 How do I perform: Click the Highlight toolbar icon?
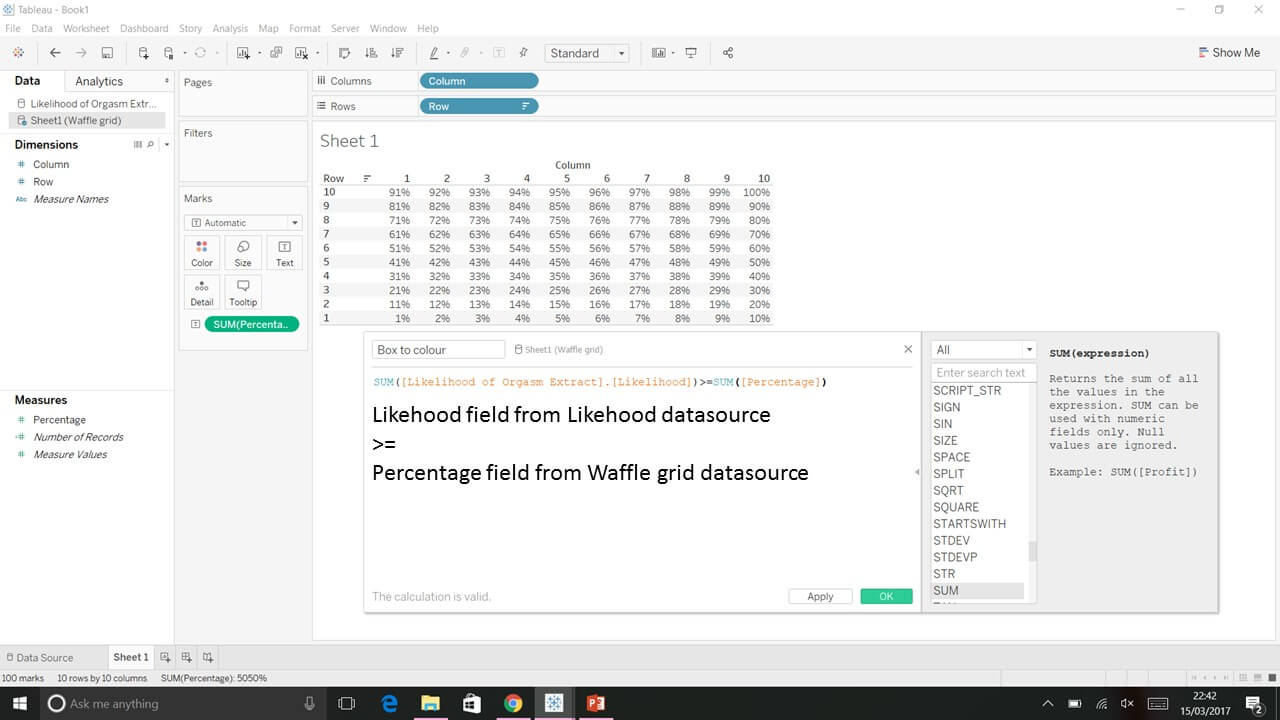point(433,52)
